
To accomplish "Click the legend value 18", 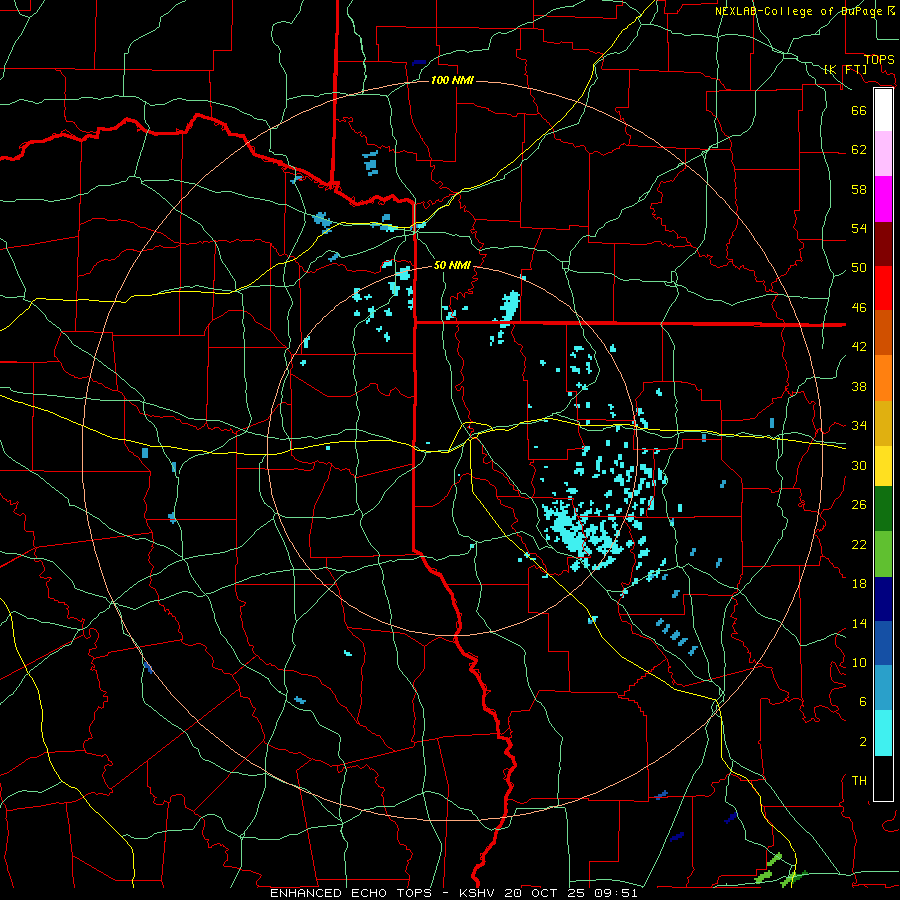I will pyautogui.click(x=859, y=584).
